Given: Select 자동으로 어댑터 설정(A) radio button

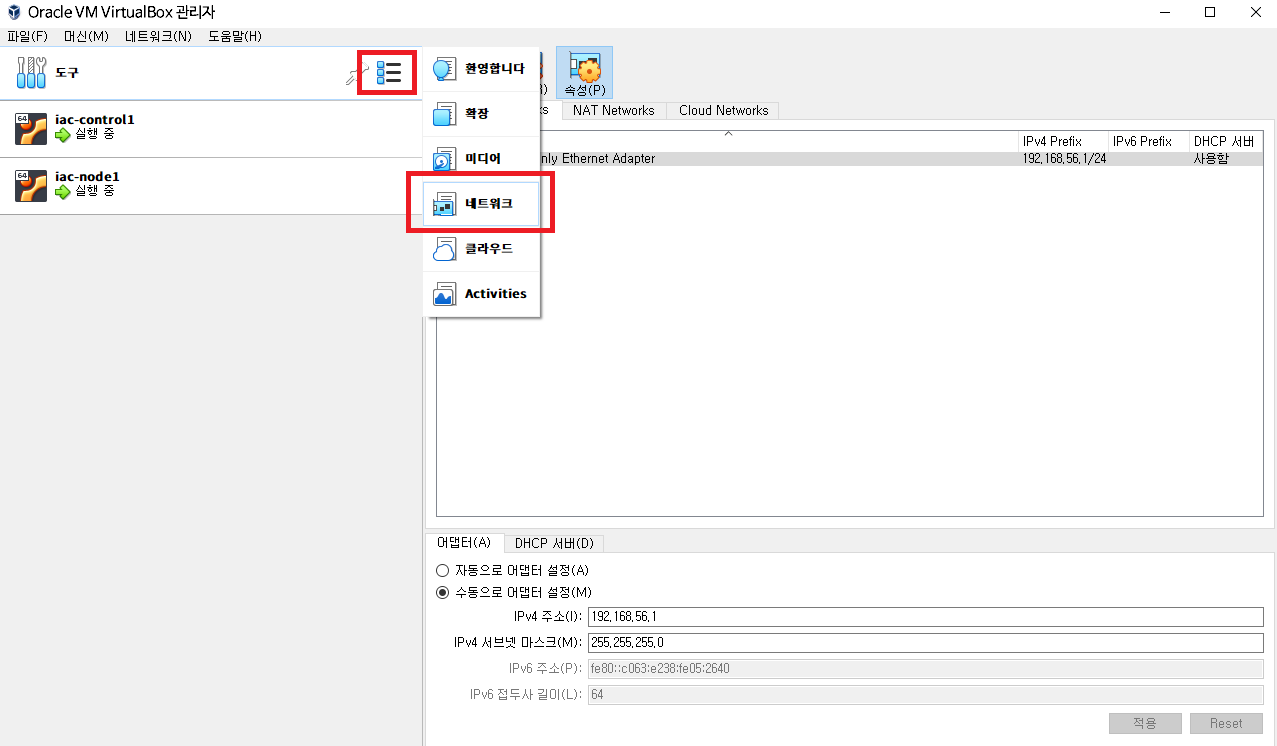Looking at the screenshot, I should pyautogui.click(x=443, y=570).
